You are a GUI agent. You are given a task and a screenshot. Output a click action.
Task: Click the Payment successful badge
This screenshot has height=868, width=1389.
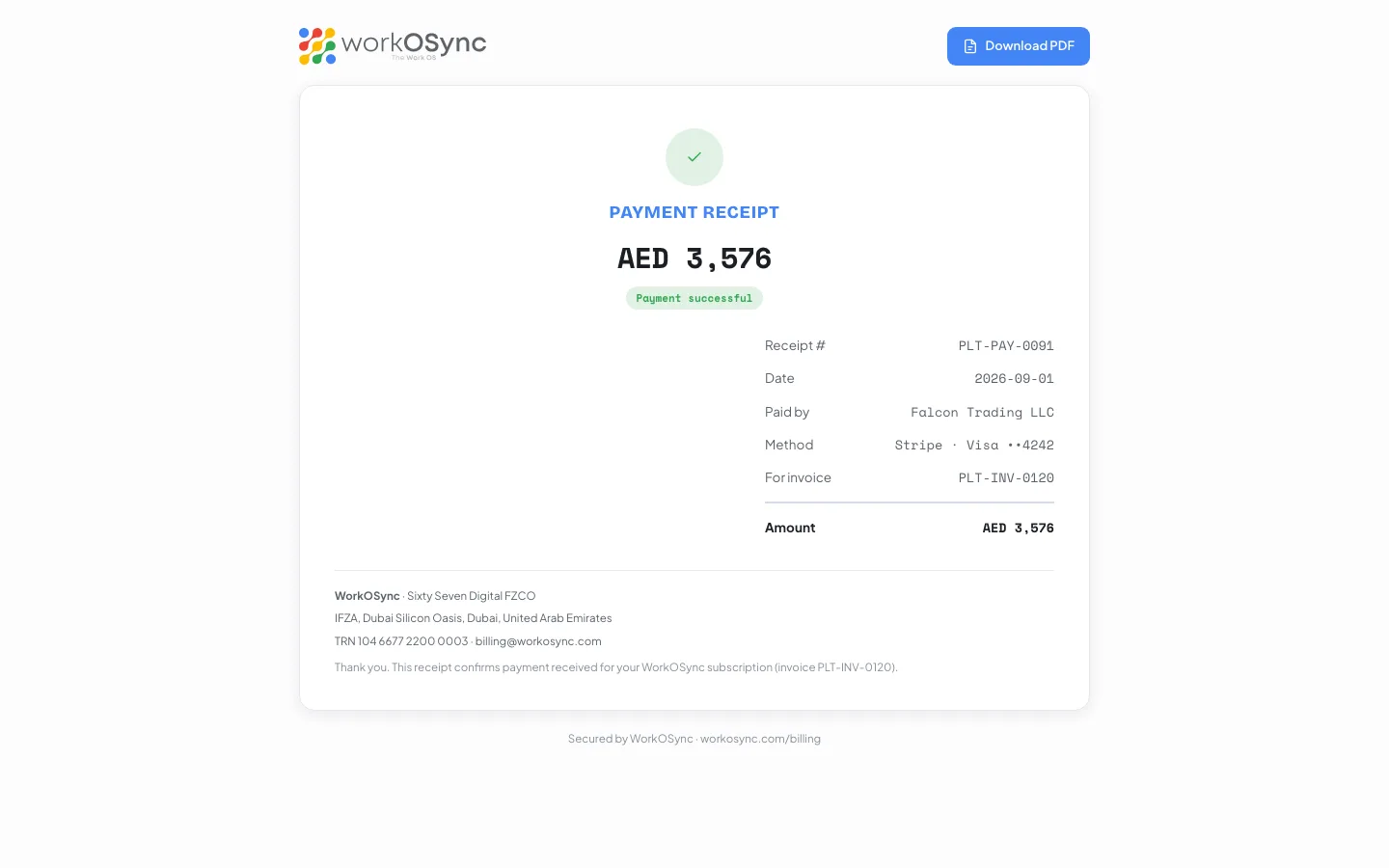694,299
